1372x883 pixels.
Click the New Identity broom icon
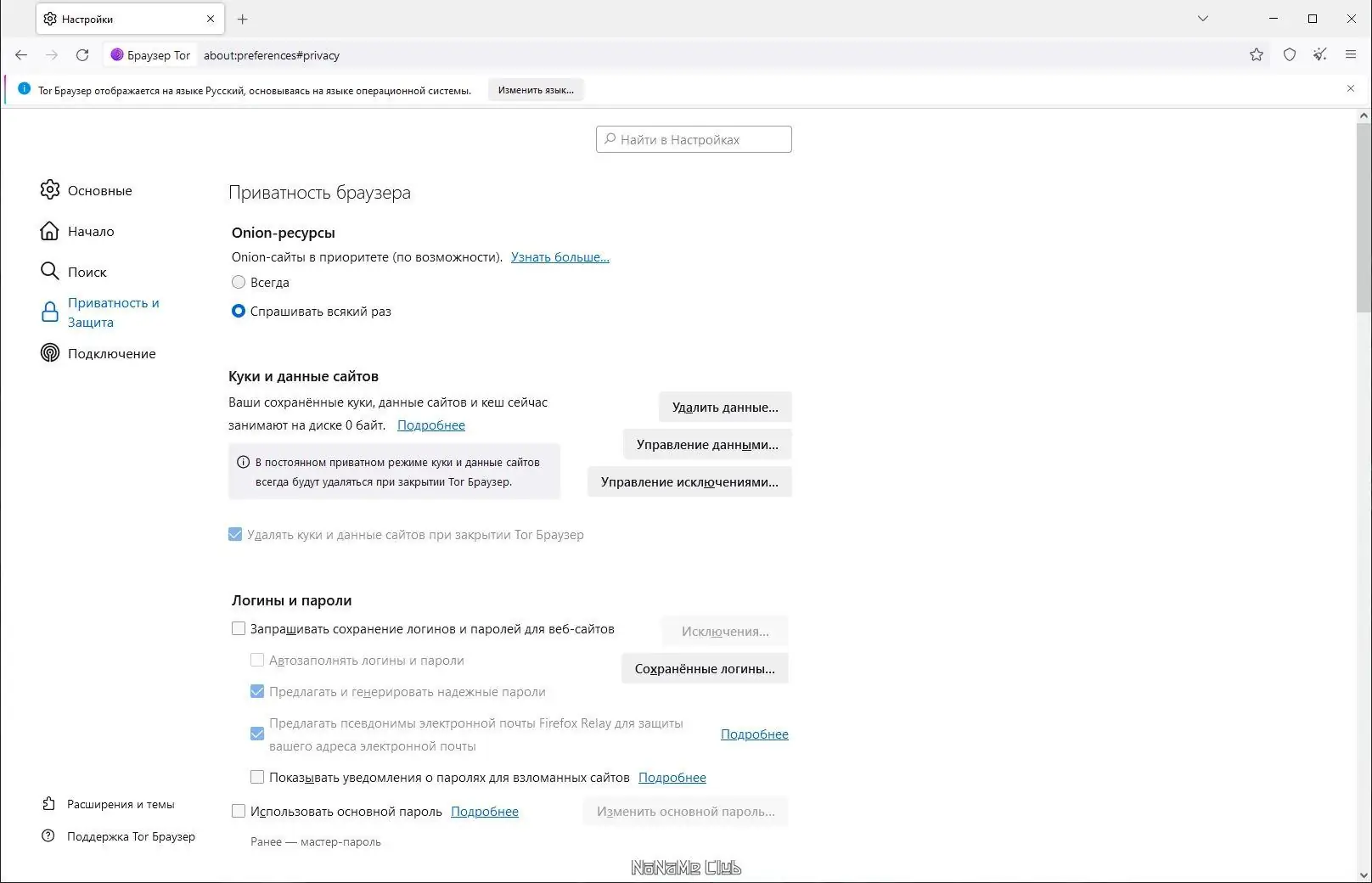pyautogui.click(x=1320, y=55)
